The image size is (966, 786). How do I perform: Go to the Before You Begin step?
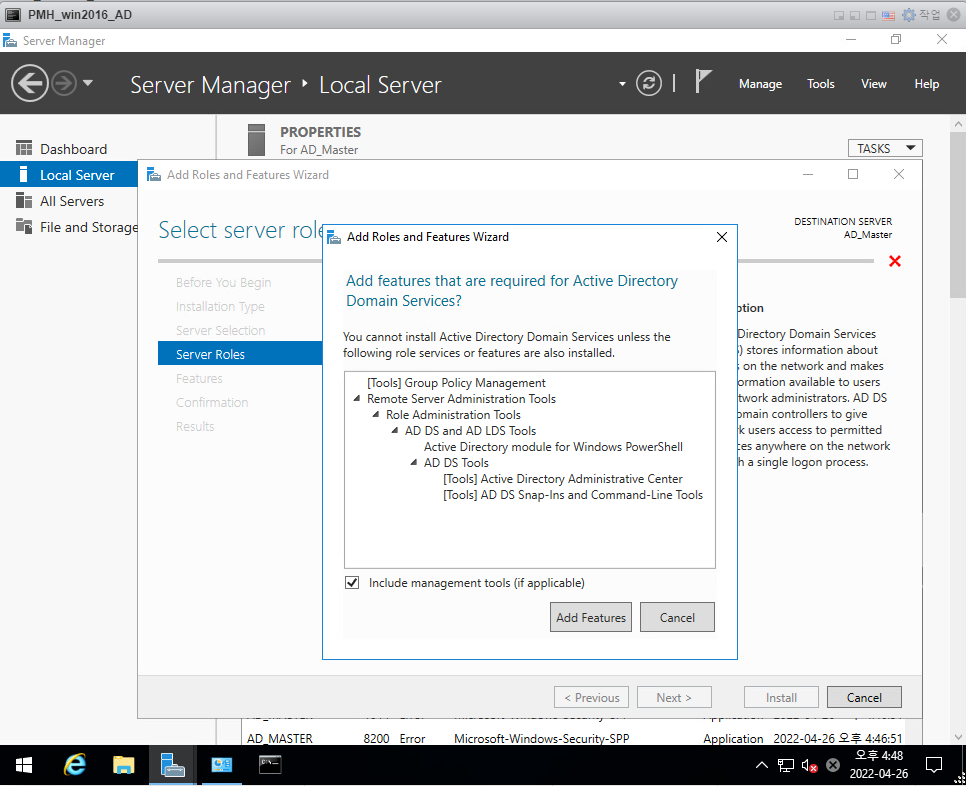(223, 283)
